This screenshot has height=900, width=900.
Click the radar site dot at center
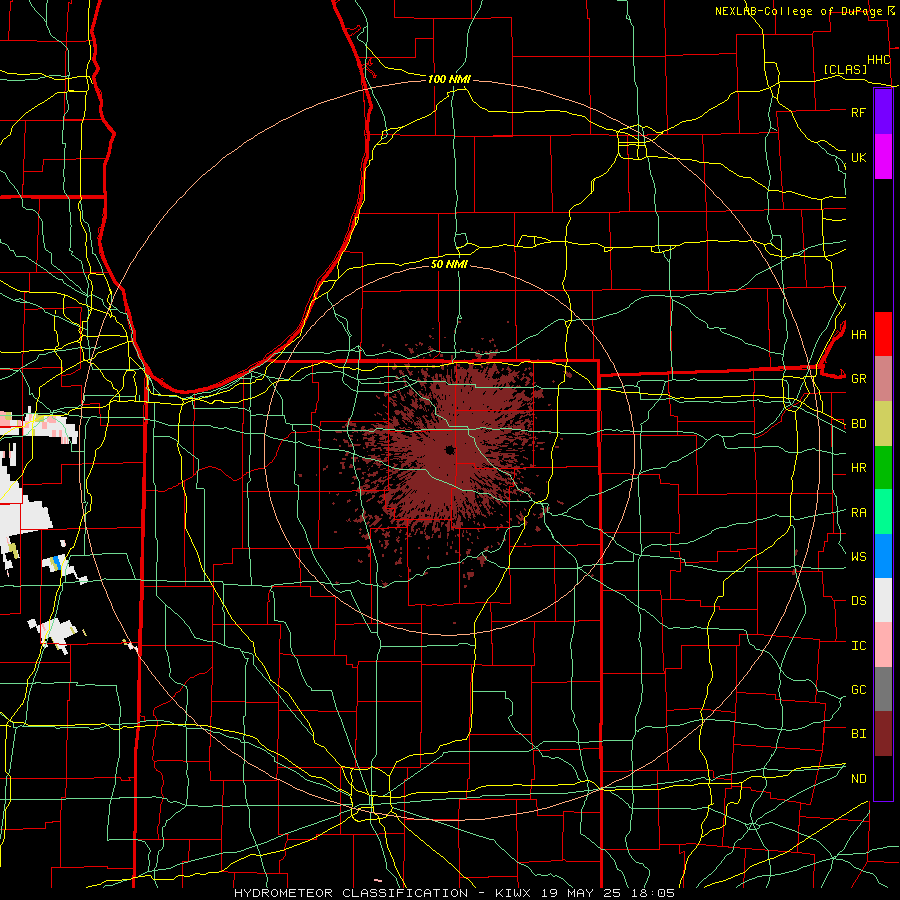[x=449, y=450]
